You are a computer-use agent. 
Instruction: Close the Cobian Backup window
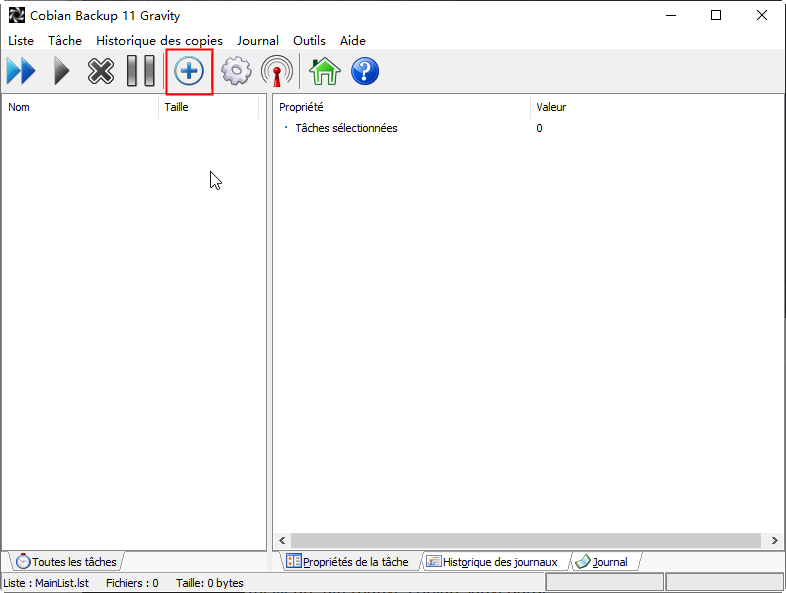[x=761, y=16]
